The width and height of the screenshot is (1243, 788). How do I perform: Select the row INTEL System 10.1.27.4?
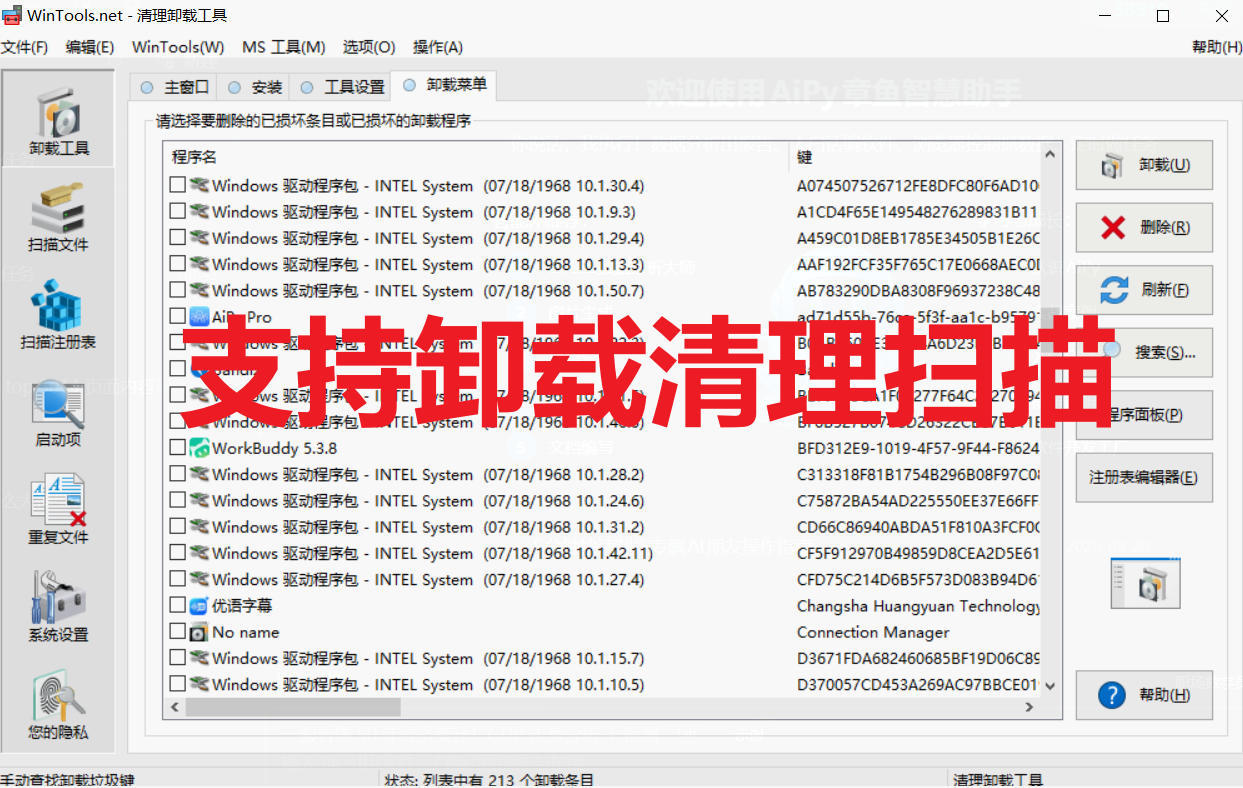pos(601,579)
